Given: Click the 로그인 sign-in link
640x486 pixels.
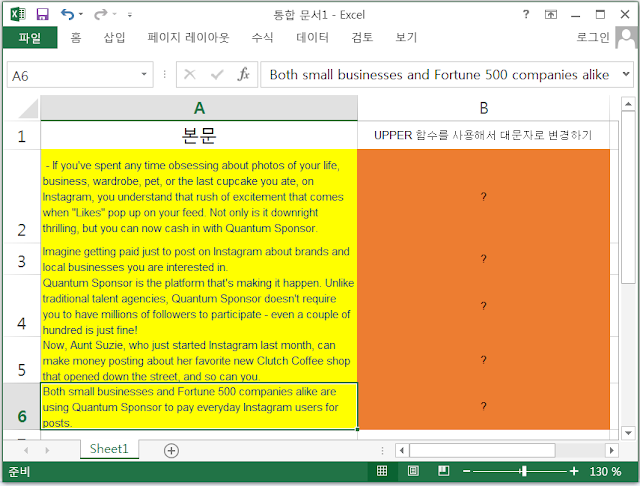Looking at the screenshot, I should coord(593,38).
